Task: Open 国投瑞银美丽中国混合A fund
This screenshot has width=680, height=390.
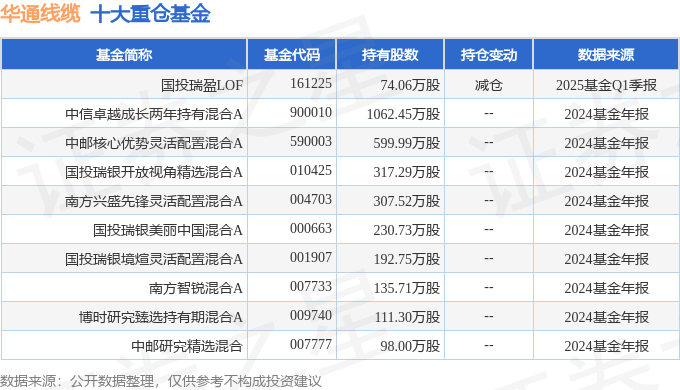Action: [168, 230]
